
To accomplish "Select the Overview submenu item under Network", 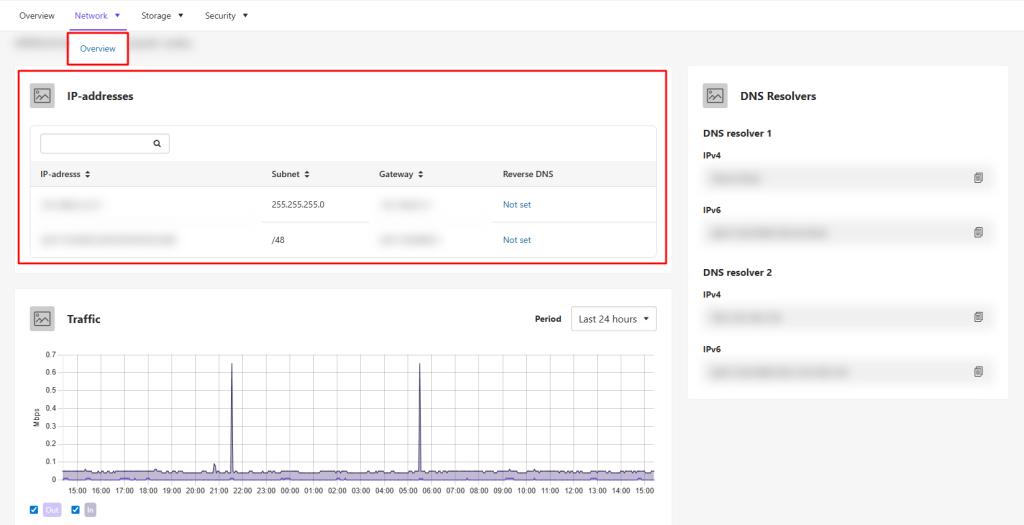I will [98, 49].
